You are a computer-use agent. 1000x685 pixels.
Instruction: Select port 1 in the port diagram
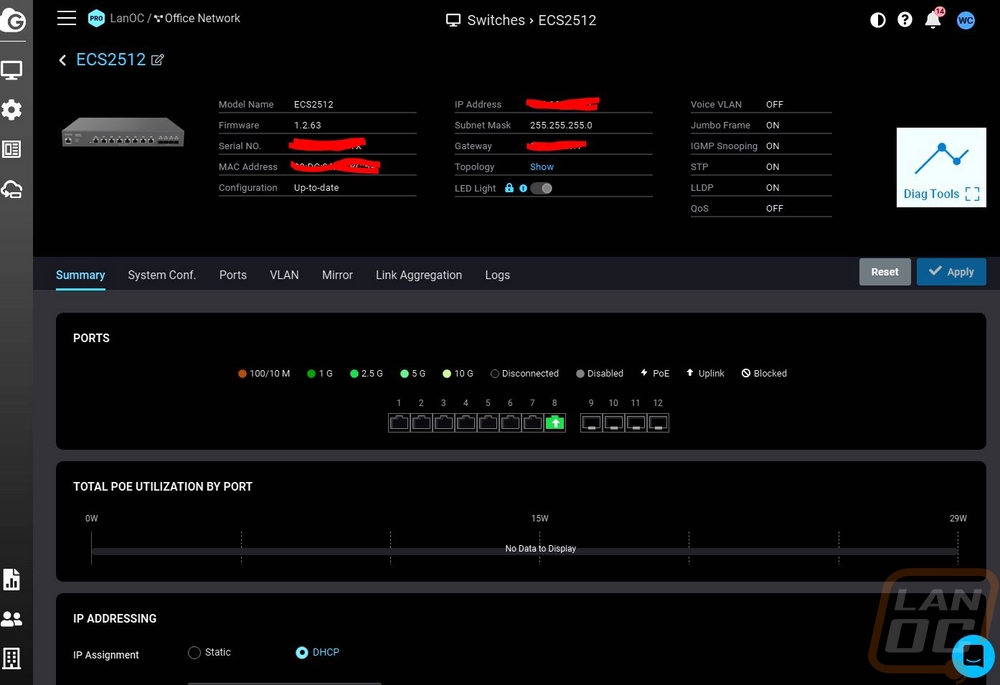(x=399, y=423)
